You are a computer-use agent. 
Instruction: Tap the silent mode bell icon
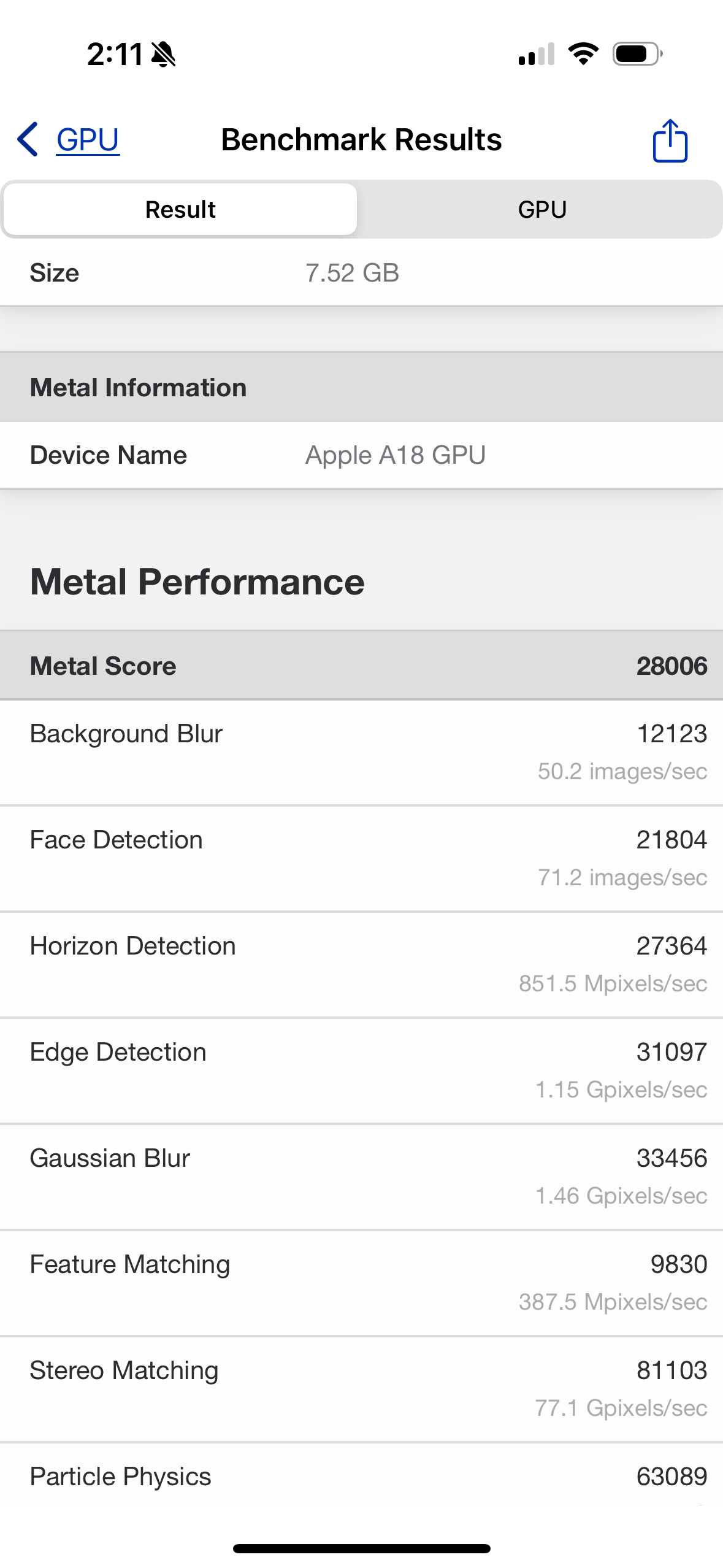coord(164,54)
